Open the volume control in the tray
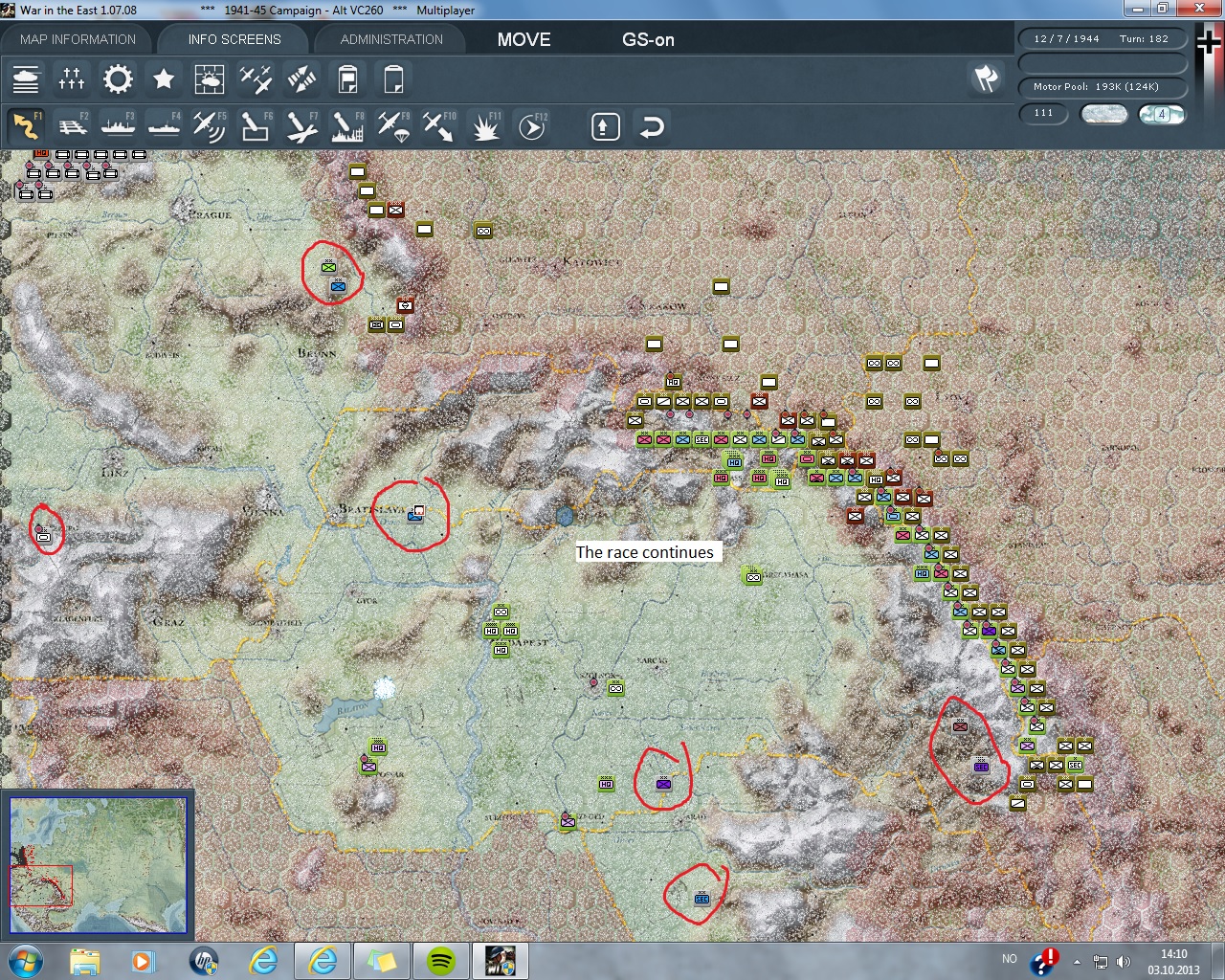The image size is (1225, 980). click(1123, 962)
